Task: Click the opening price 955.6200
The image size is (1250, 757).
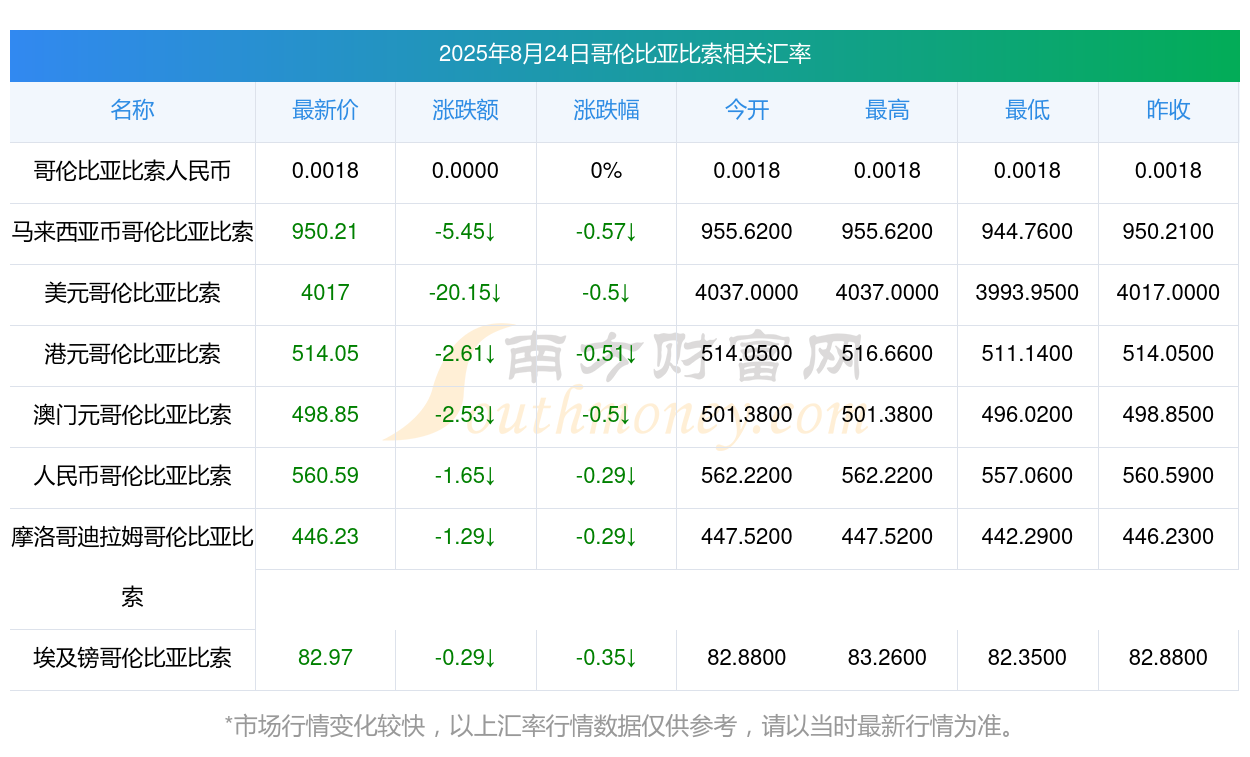Action: tap(747, 232)
